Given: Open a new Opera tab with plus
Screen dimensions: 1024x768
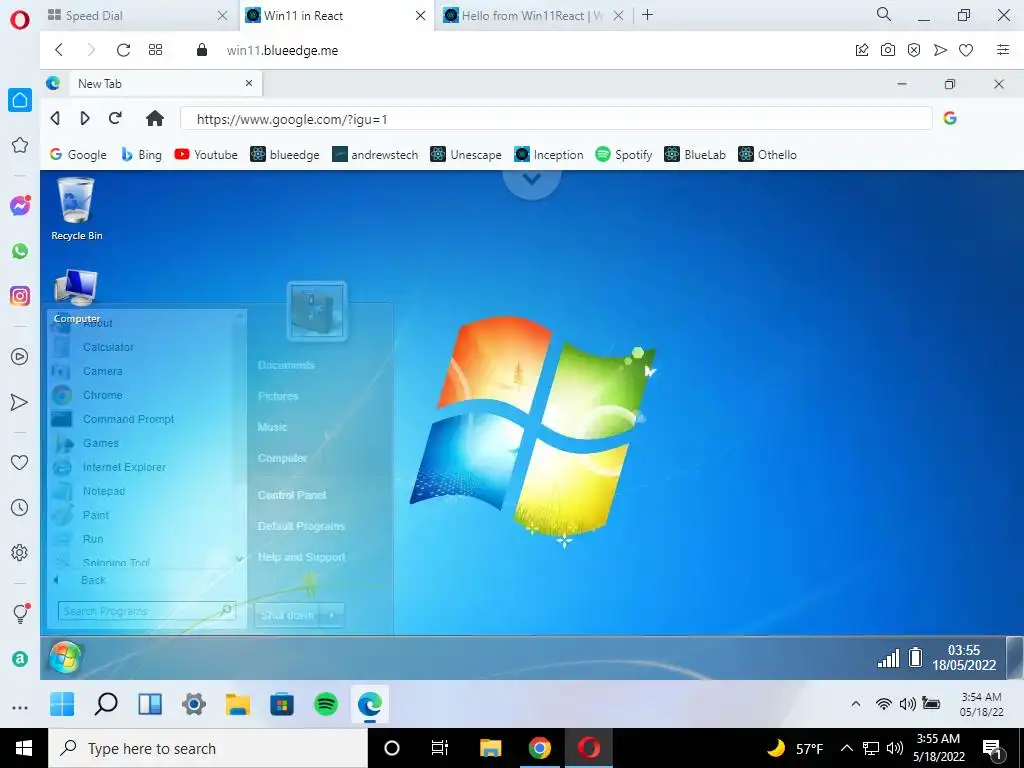Looking at the screenshot, I should click(647, 15).
